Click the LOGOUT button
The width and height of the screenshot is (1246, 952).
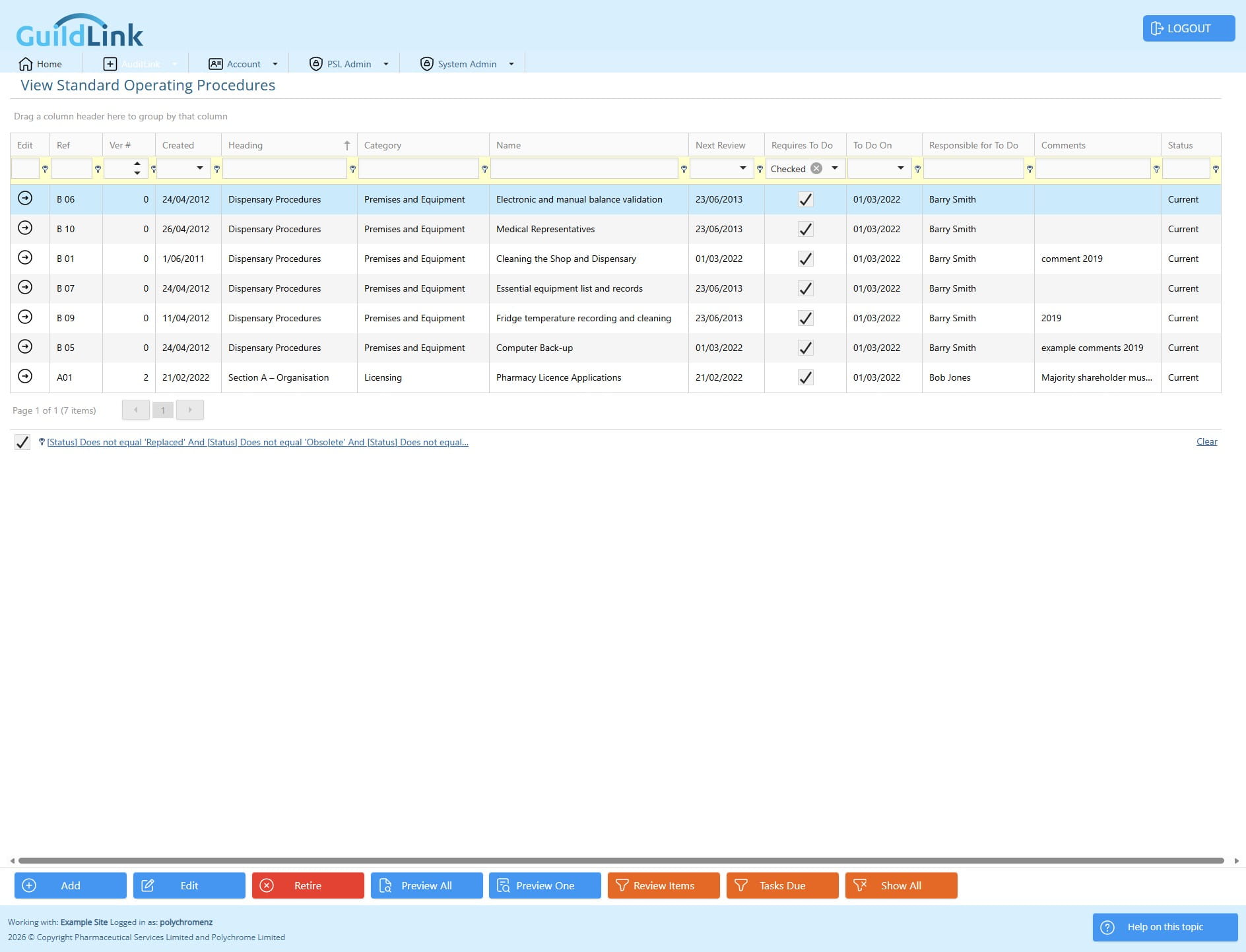pyautogui.click(x=1189, y=28)
